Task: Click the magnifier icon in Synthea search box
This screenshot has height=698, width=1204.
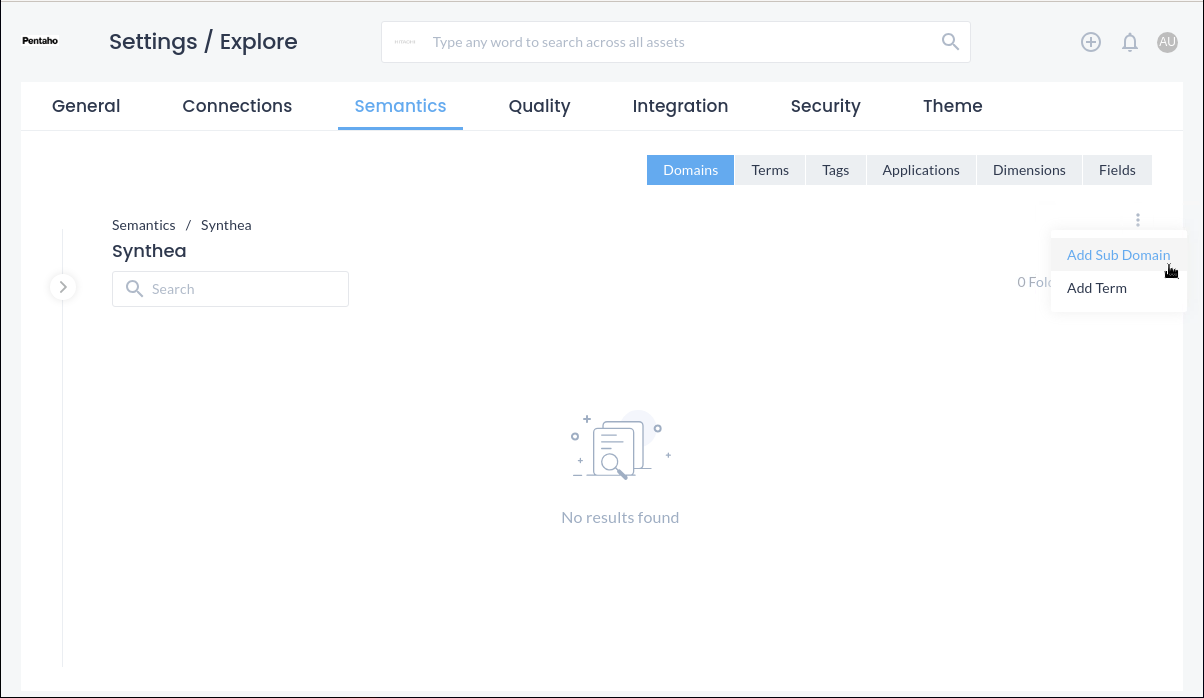Action: [x=135, y=289]
